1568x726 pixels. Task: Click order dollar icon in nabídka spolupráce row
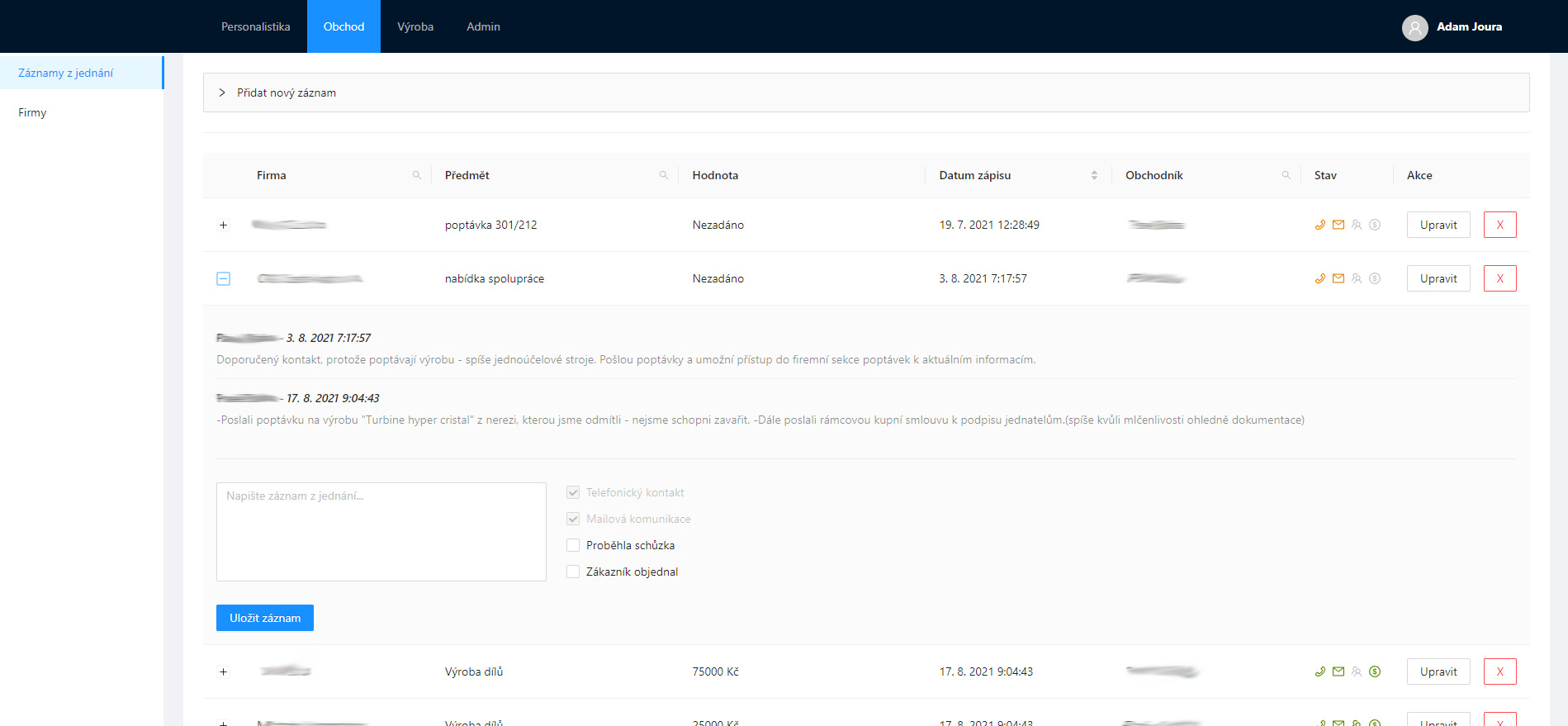(x=1375, y=278)
